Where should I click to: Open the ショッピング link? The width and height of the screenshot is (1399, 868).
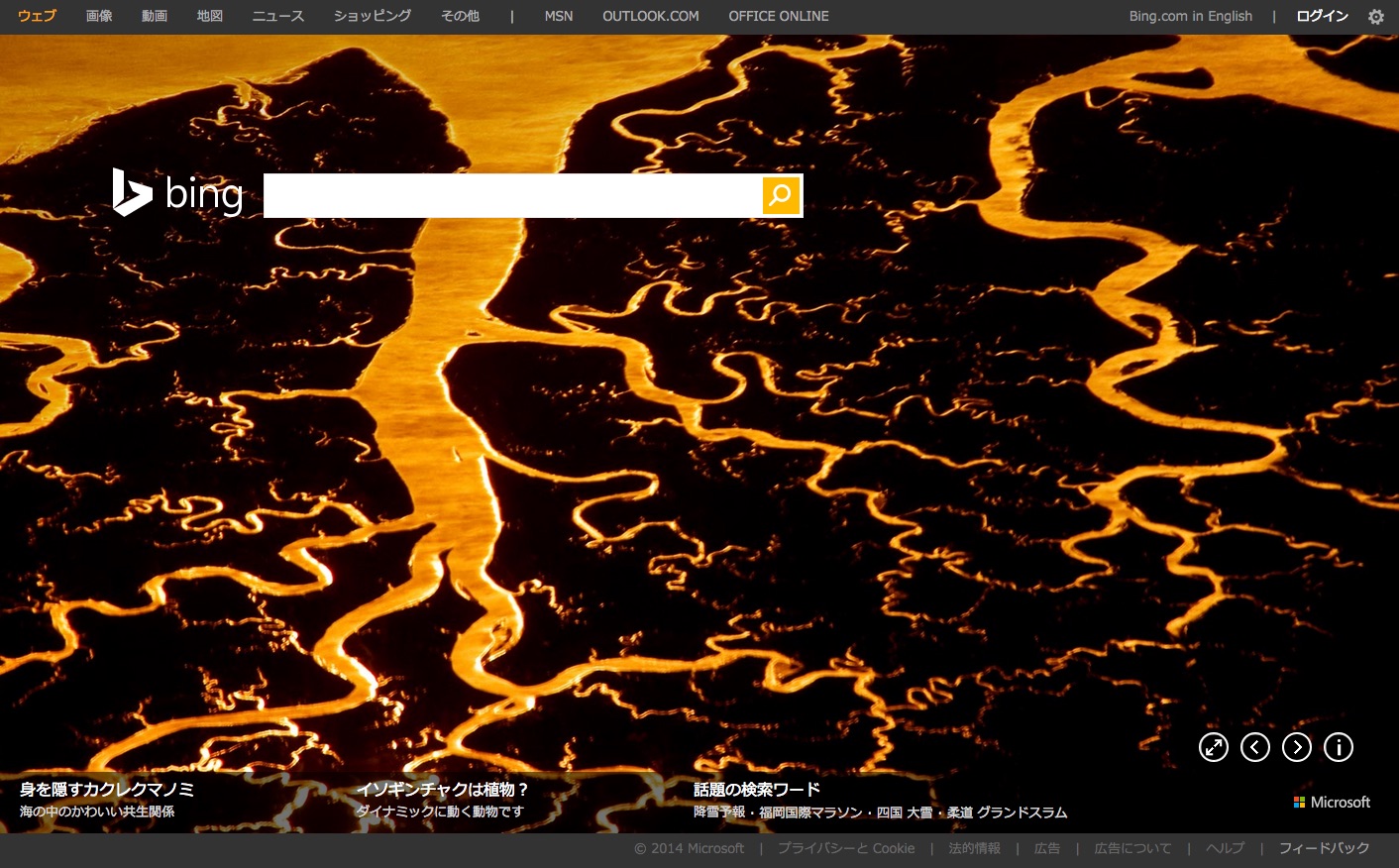pos(373,16)
